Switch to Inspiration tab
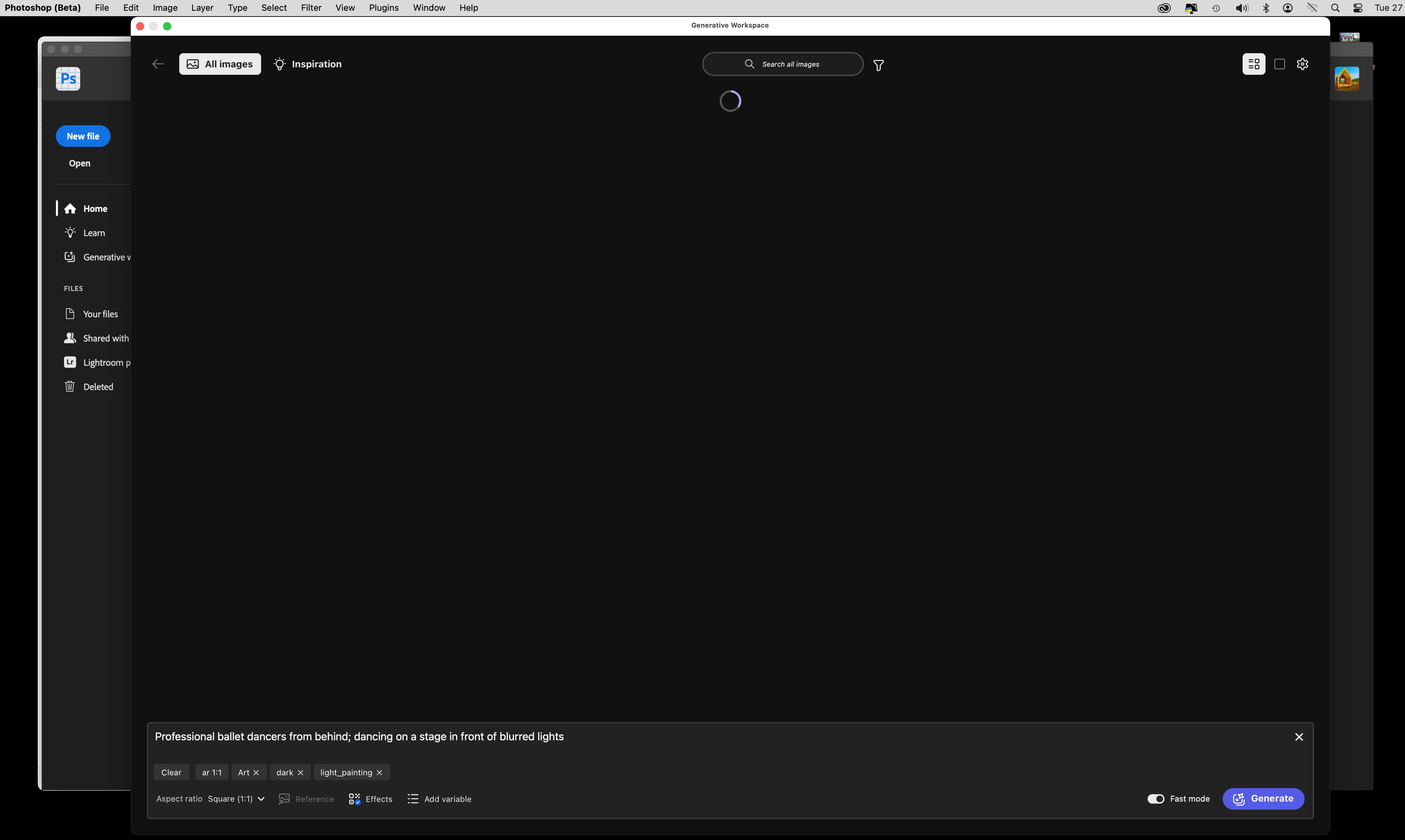Screen dimensions: 1405x840 click(x=307, y=64)
